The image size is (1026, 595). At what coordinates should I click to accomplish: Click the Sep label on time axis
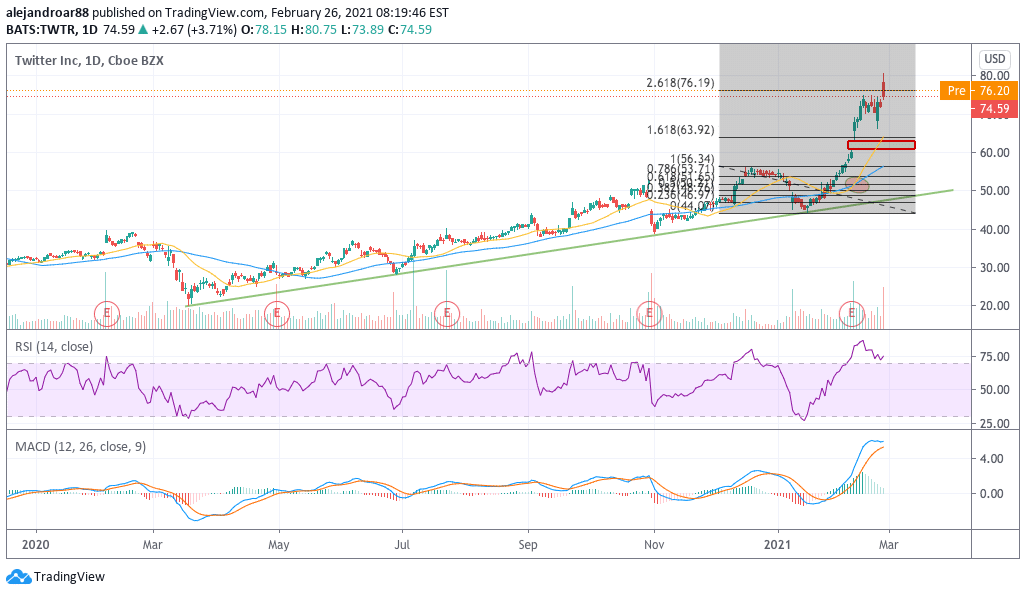[527, 545]
